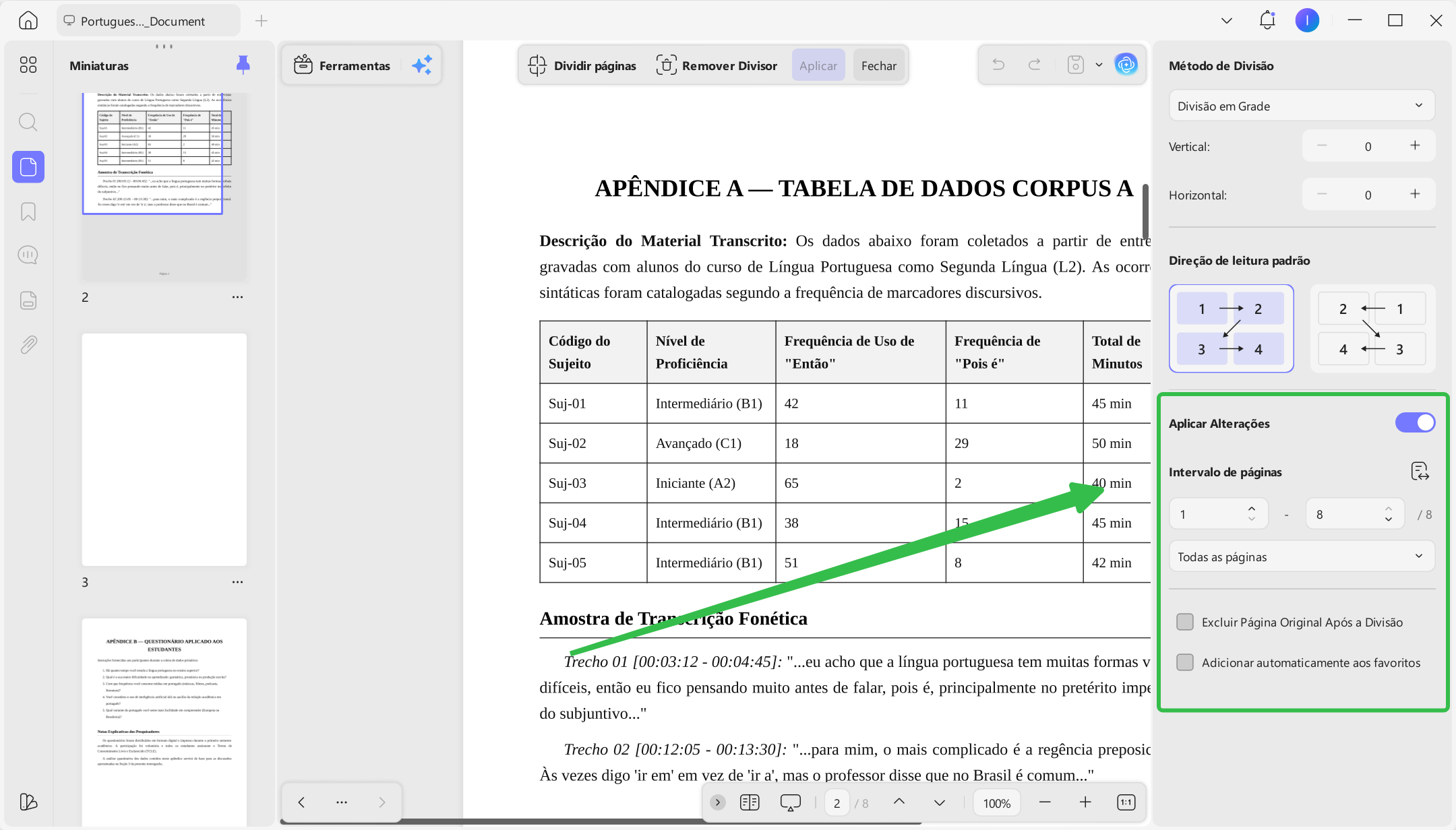Screen dimensions: 1456x830
Task: Check Adicionar automaticamente aos favoritos
Action: [x=1184, y=662]
